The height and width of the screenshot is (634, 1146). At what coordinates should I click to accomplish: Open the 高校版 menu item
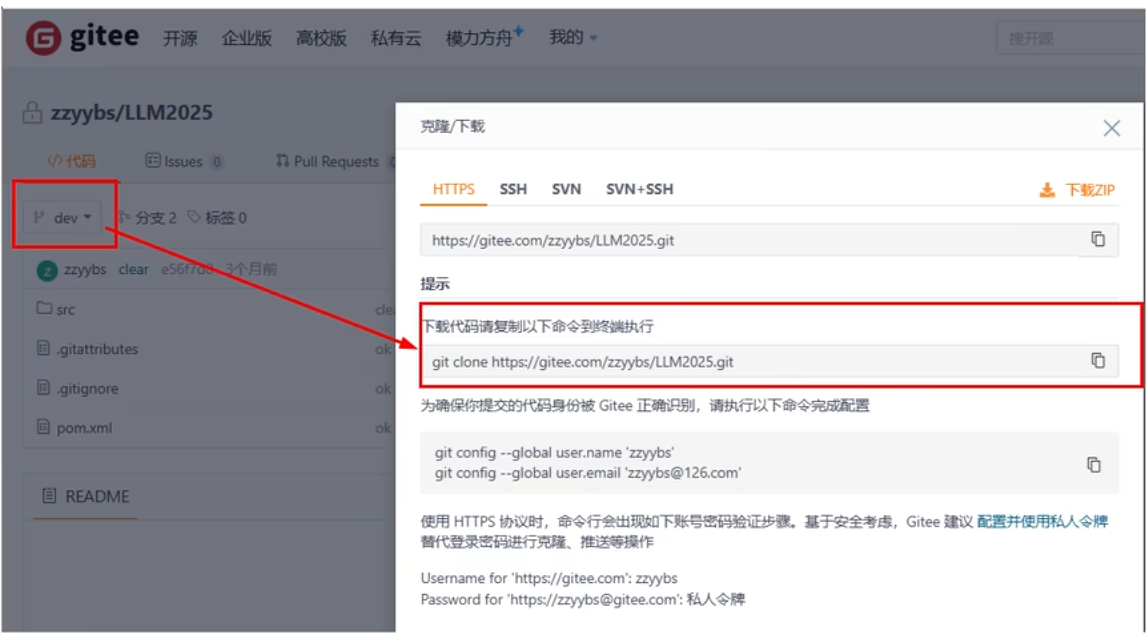(x=321, y=38)
